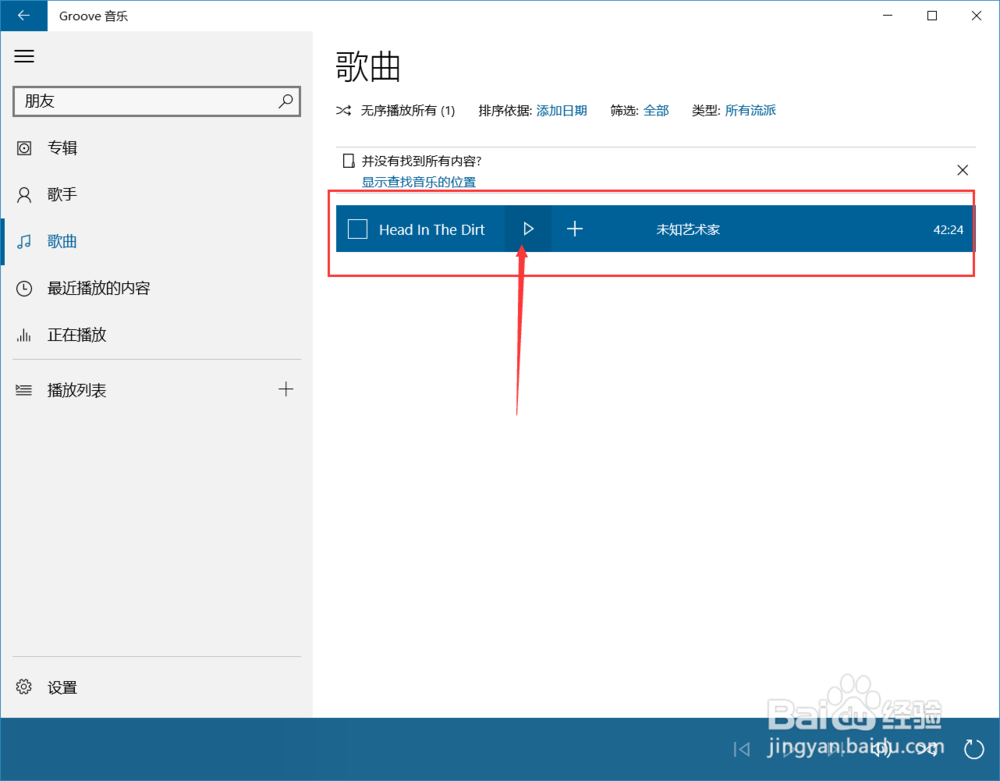Click the clock icon beside 最近播放的内容
This screenshot has height=781, width=1000.
(24, 288)
